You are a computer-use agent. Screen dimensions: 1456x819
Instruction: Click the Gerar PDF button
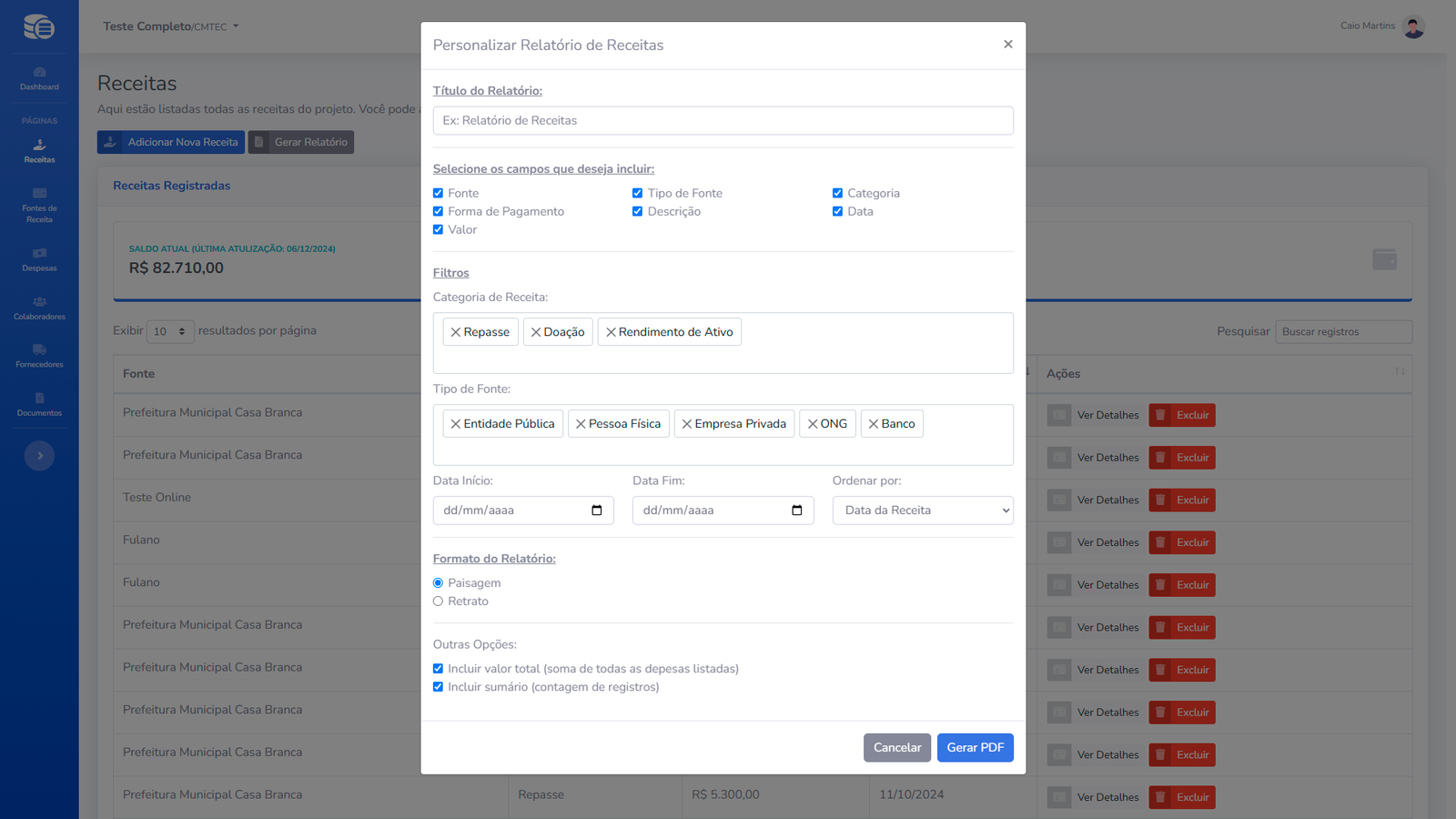pos(975,748)
